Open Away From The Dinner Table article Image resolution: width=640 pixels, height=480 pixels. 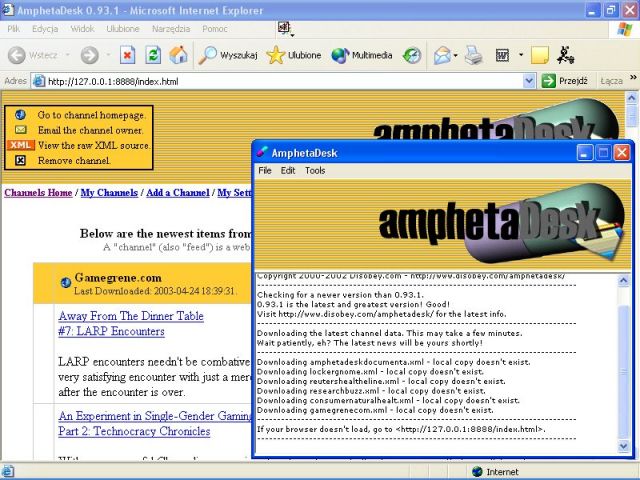131,323
